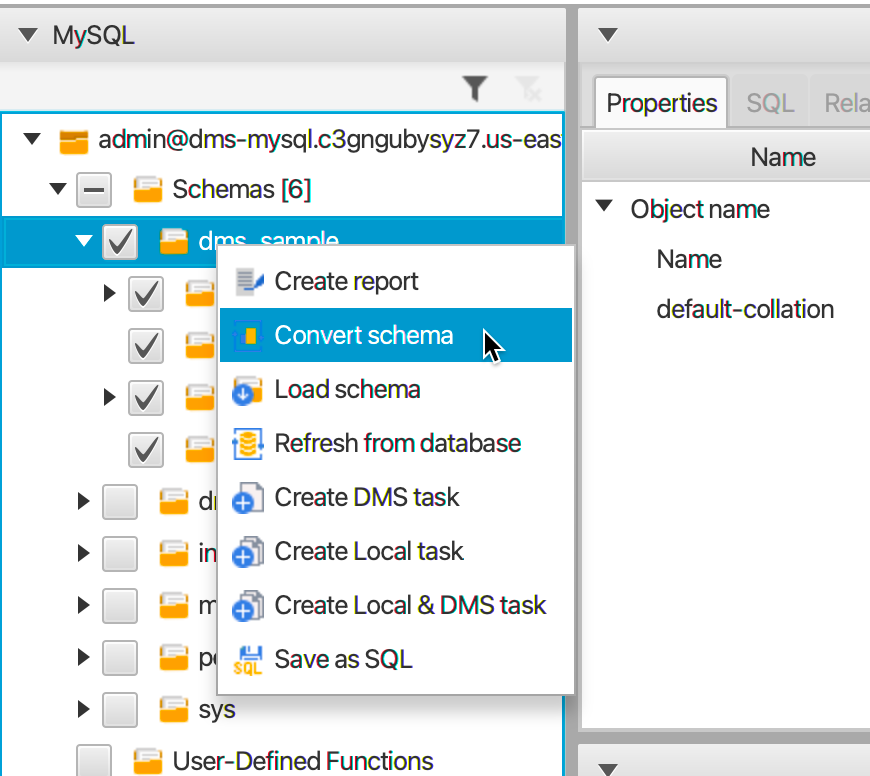Collapse the admin@dms-mysql connection node
This screenshot has height=776, width=870.
click(32, 139)
